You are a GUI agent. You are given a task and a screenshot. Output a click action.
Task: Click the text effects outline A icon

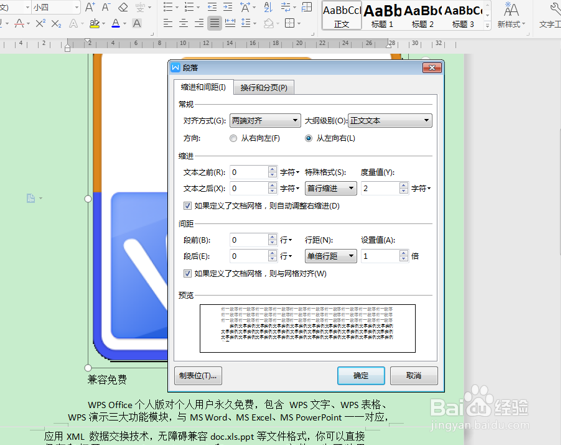tap(73, 24)
